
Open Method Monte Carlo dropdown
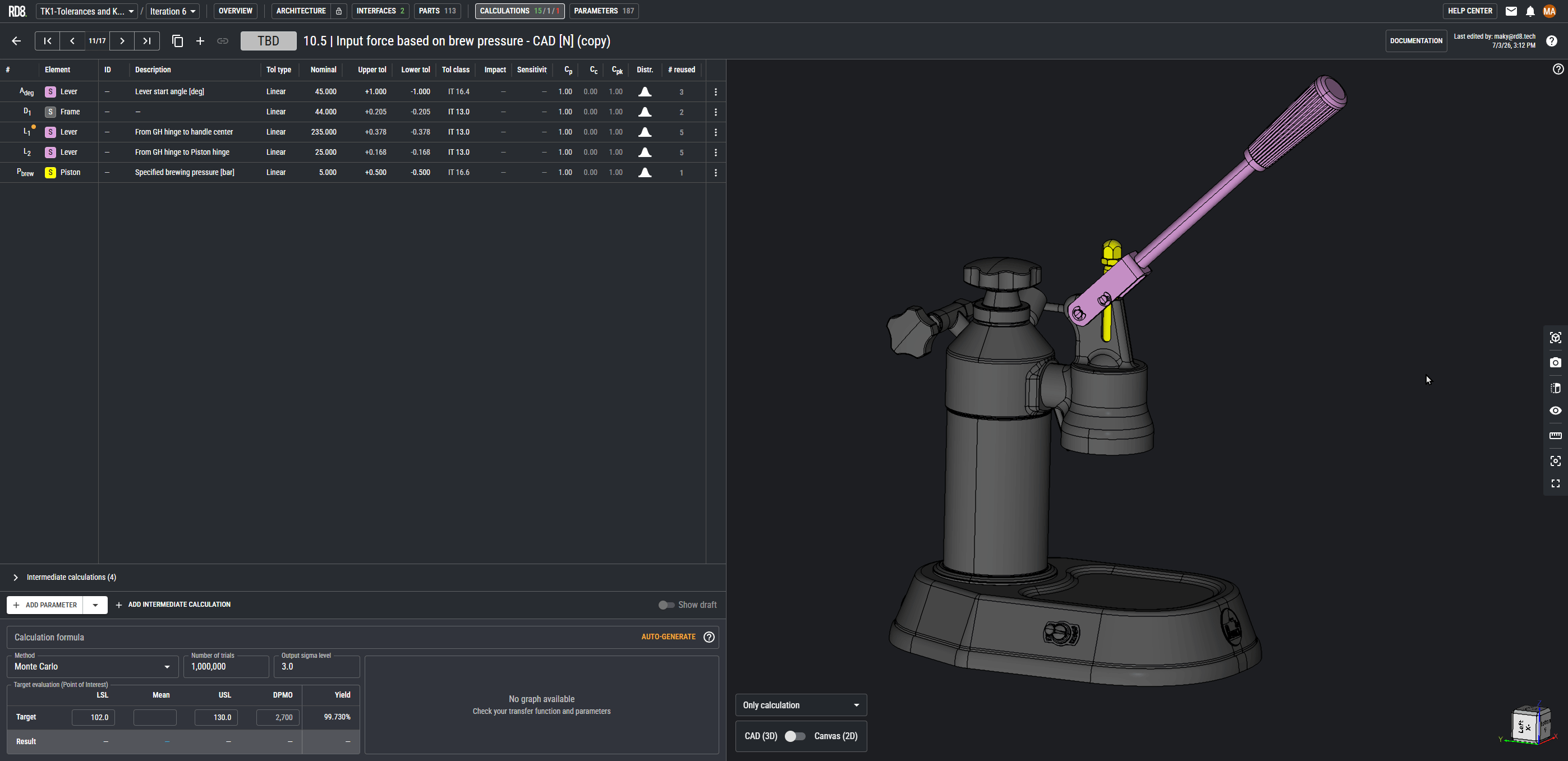pos(93,667)
